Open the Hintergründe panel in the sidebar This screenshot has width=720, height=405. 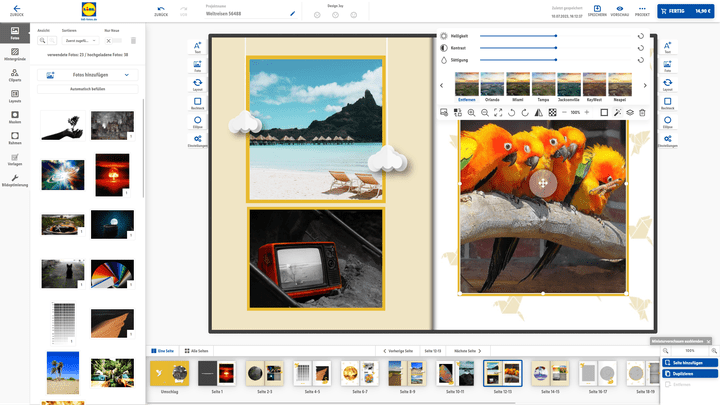[14, 53]
